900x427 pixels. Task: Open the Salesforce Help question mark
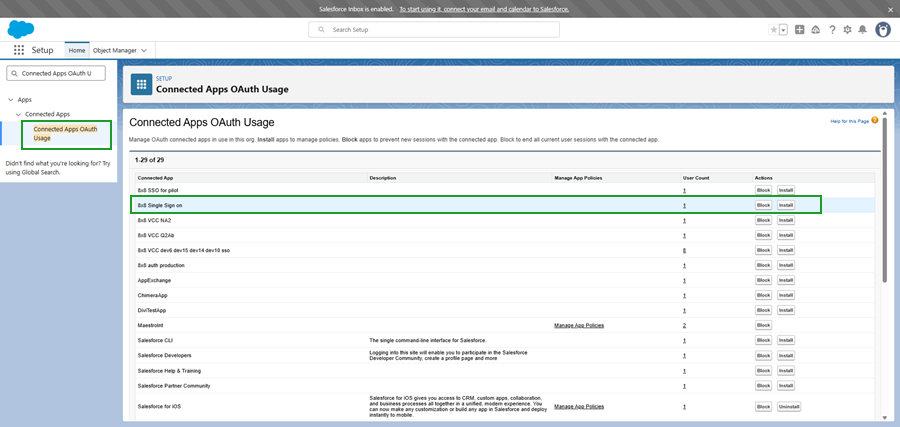coord(832,30)
